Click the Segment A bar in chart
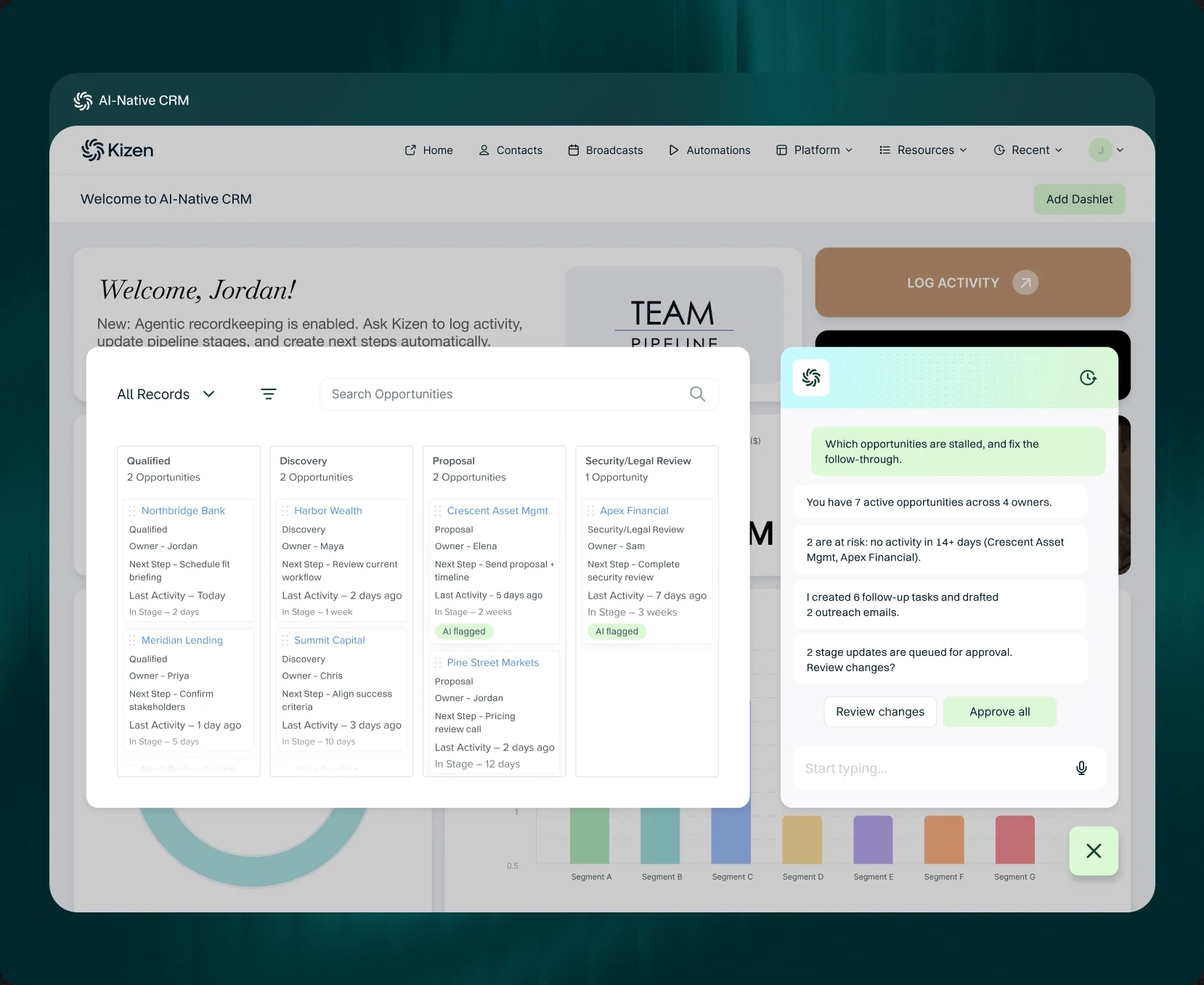Viewport: 1204px width, 985px height. 590,835
